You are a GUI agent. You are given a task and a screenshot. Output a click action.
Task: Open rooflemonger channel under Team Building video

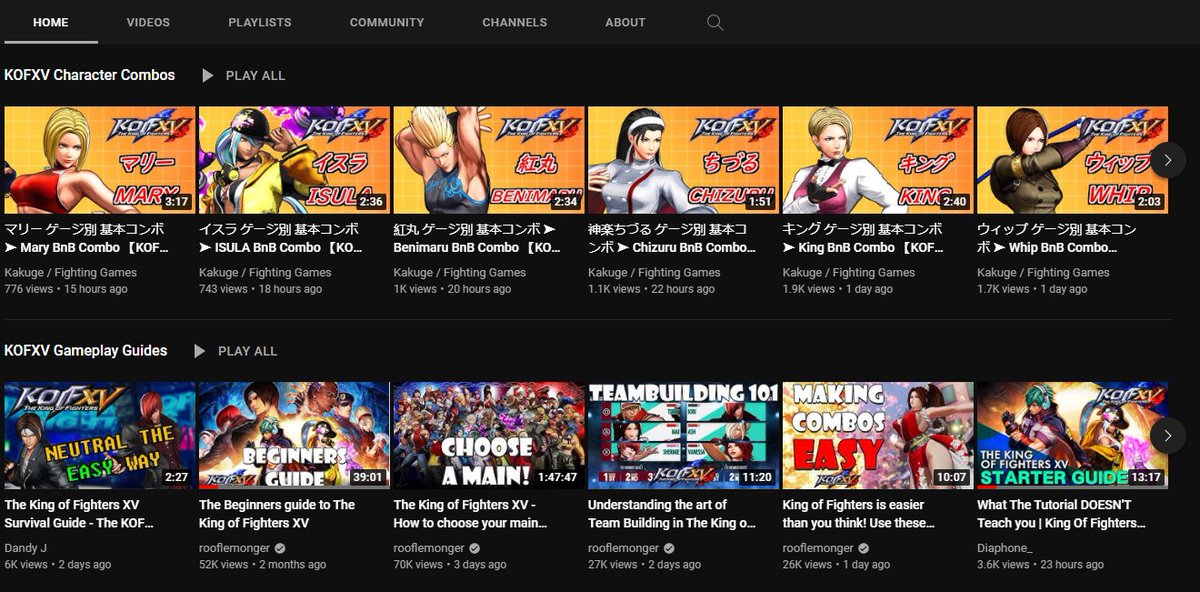coord(624,548)
